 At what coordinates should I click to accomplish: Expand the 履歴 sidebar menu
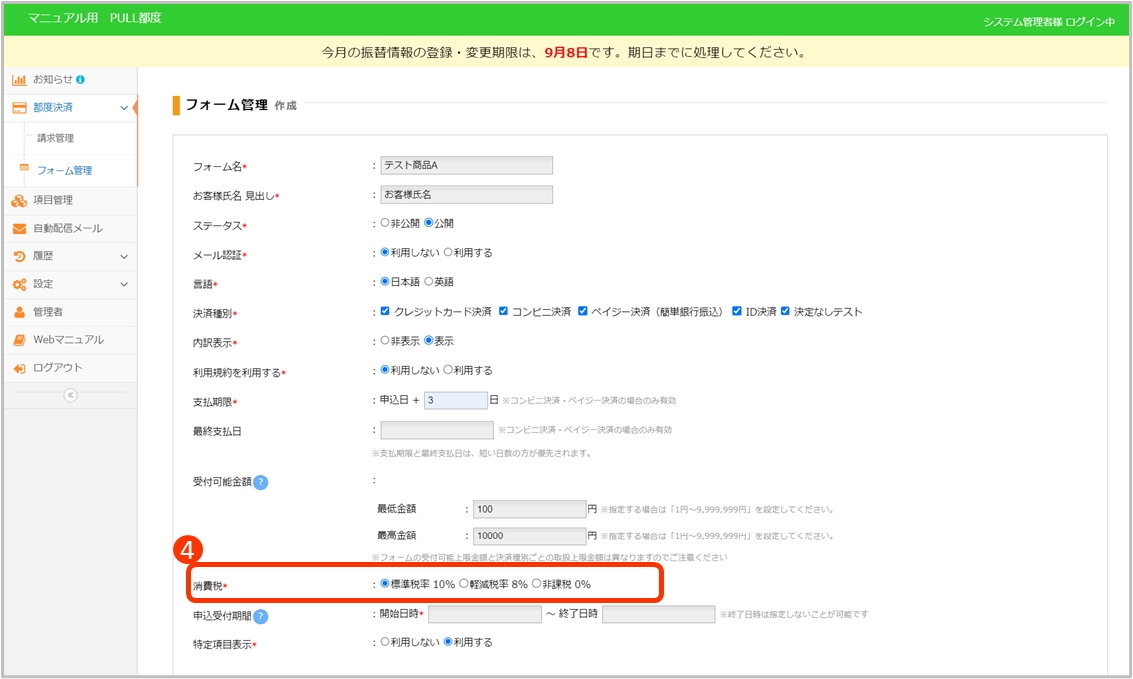point(123,256)
